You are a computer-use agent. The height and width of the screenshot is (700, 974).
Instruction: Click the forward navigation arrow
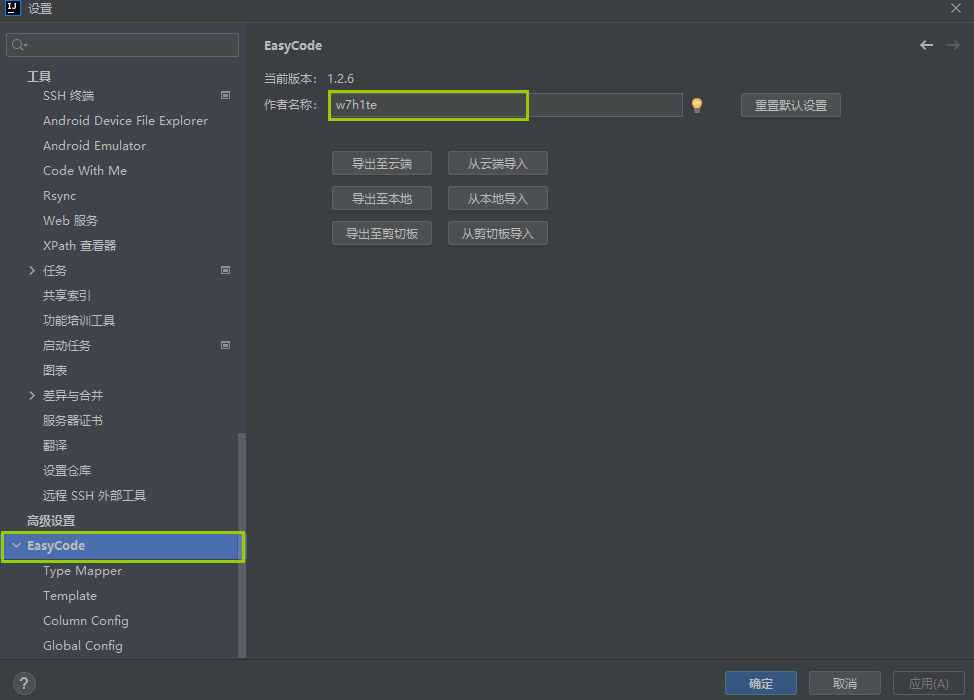(953, 45)
